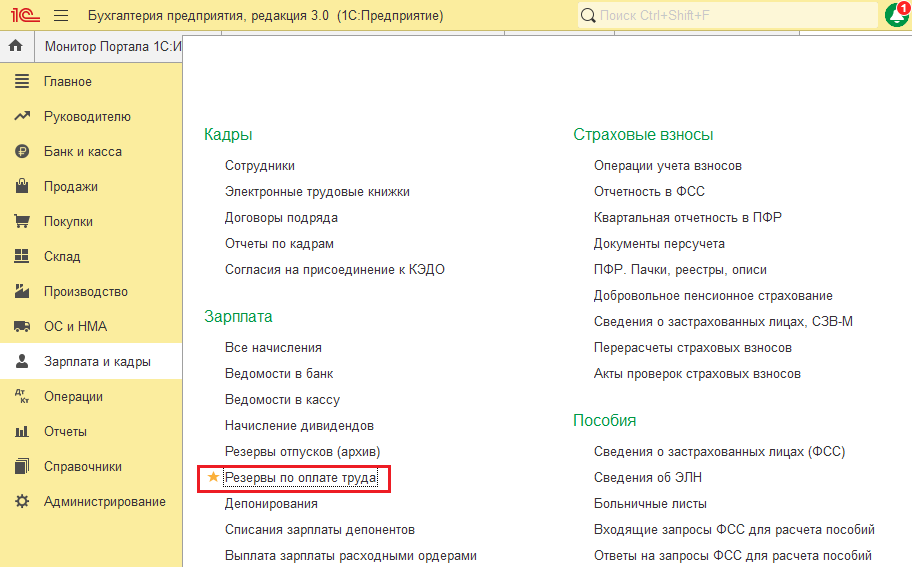Open the Банк и касса section
Image resolution: width=912 pixels, height=567 pixels.
coord(83,151)
